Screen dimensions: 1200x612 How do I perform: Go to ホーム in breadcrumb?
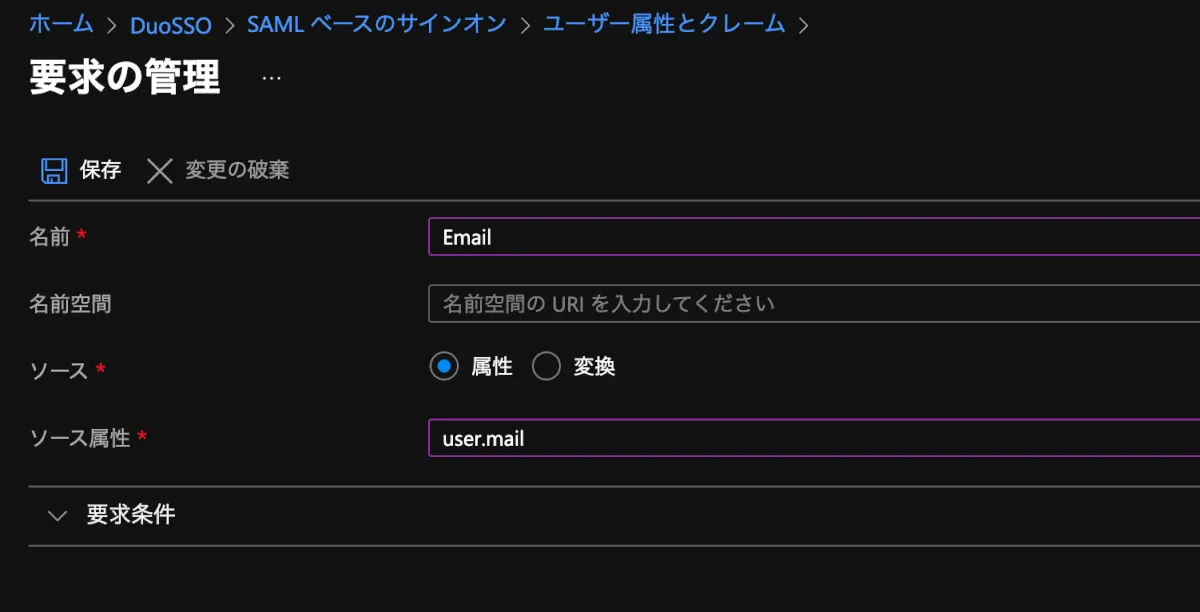[x=61, y=24]
